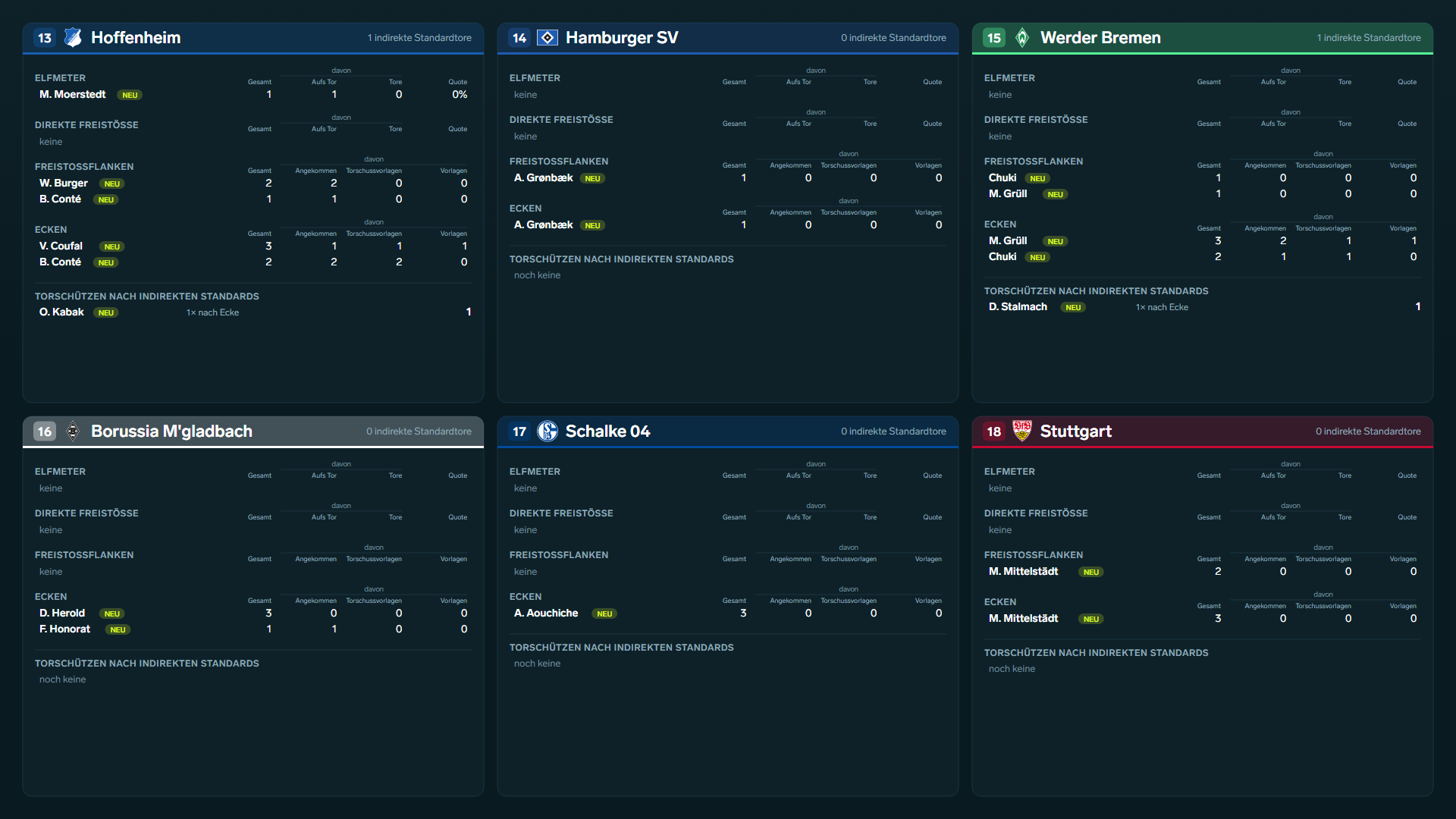1456x819 pixels.
Task: Click Hamburger SV's '0 indirekte Standardtore' label
Action: coord(893,38)
